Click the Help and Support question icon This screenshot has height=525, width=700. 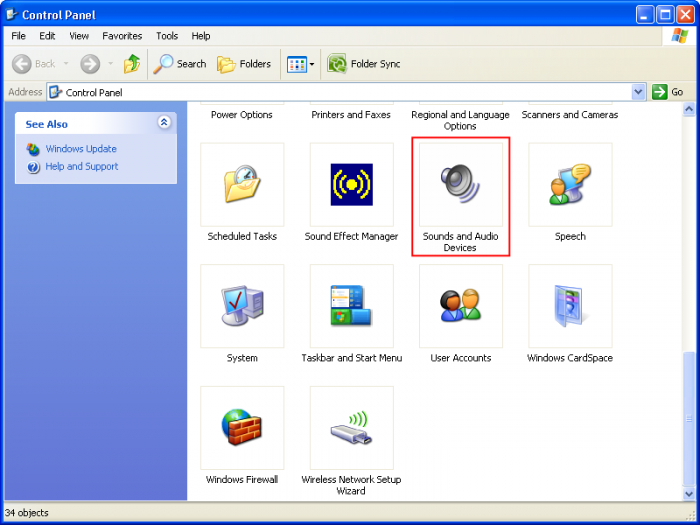click(33, 167)
